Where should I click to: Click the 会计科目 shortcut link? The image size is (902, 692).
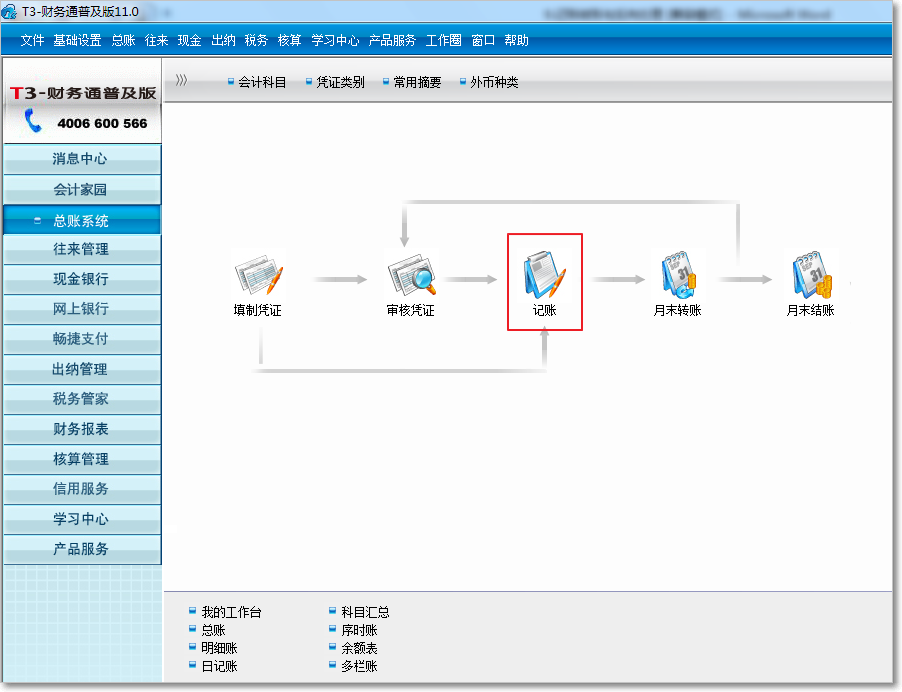[x=262, y=83]
